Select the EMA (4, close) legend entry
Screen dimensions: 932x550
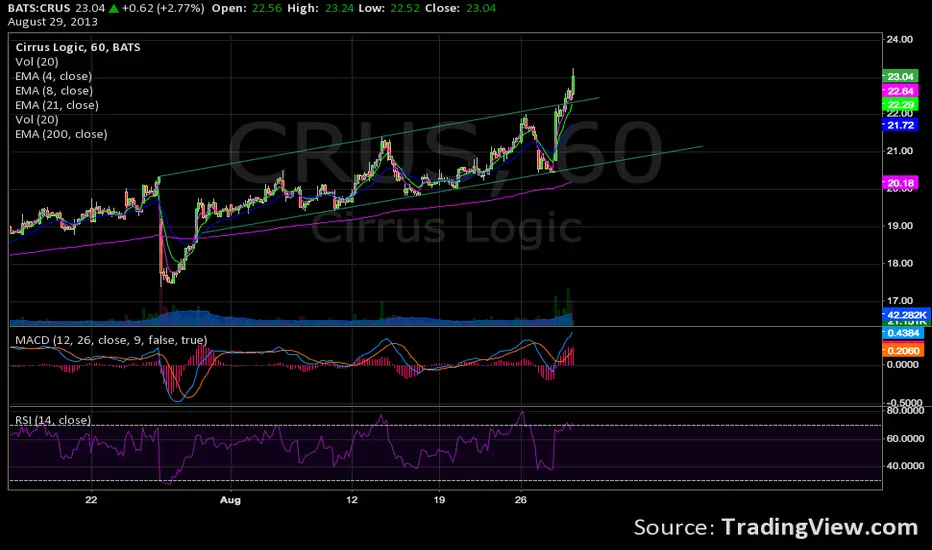point(53,76)
